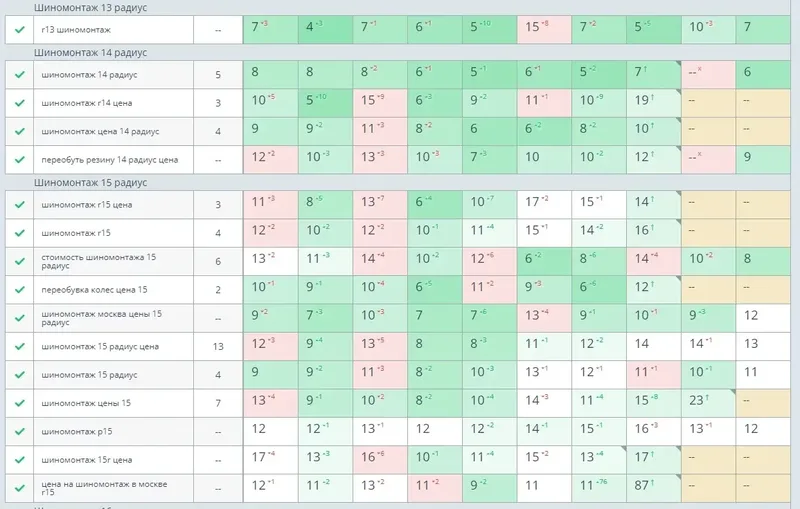Collapse the 'Шиномонтаж 14 радиус' group header
This screenshot has height=509, width=800.
click(x=90, y=52)
